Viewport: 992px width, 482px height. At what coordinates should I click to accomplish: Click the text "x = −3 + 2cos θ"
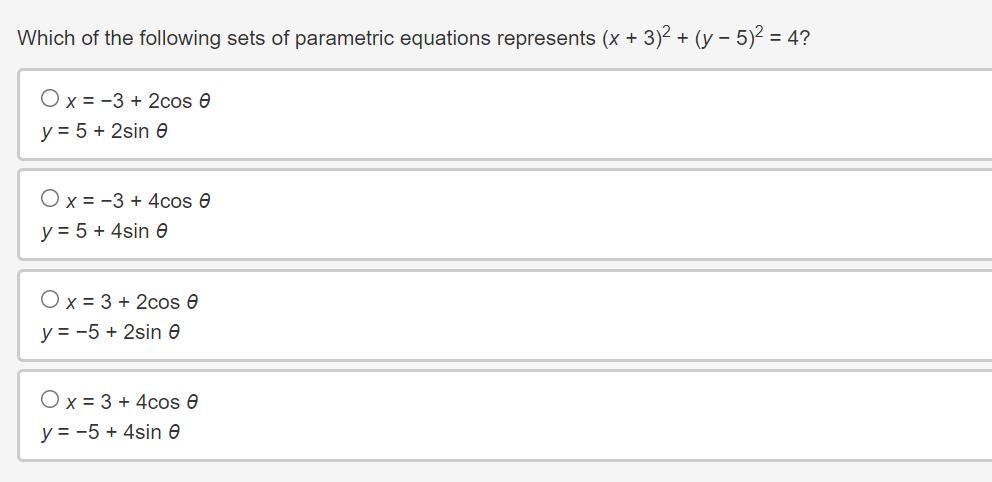[138, 101]
